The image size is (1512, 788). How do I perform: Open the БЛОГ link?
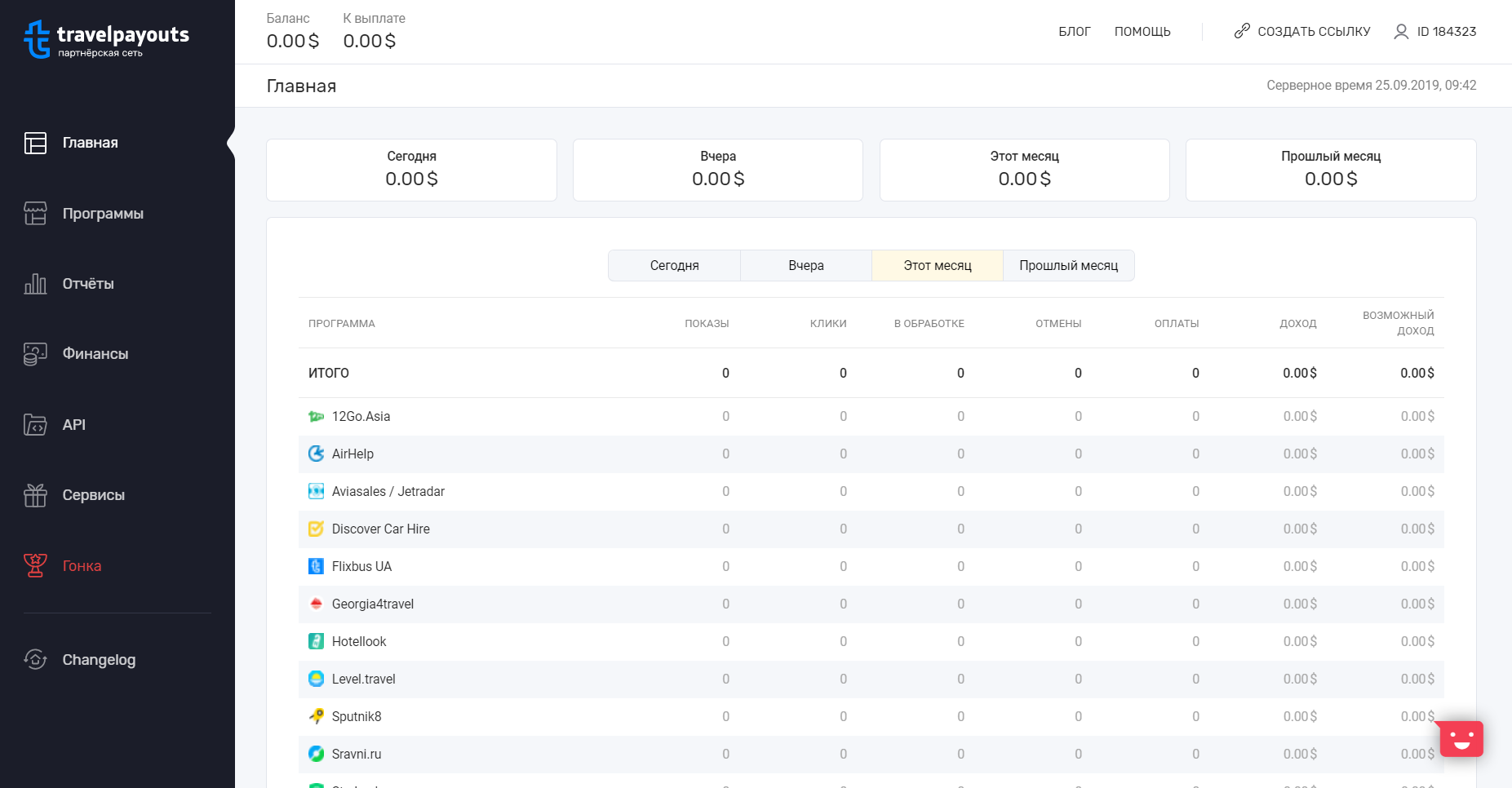point(1075,32)
